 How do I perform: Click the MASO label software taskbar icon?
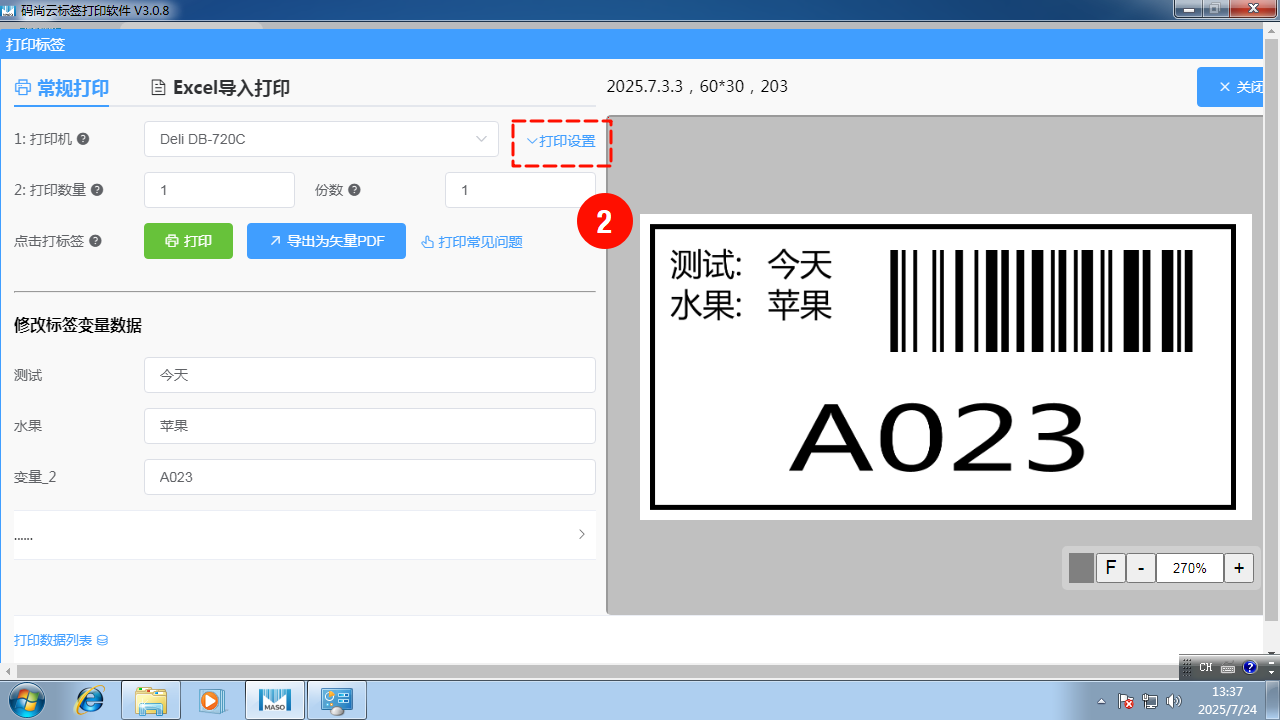coord(274,700)
